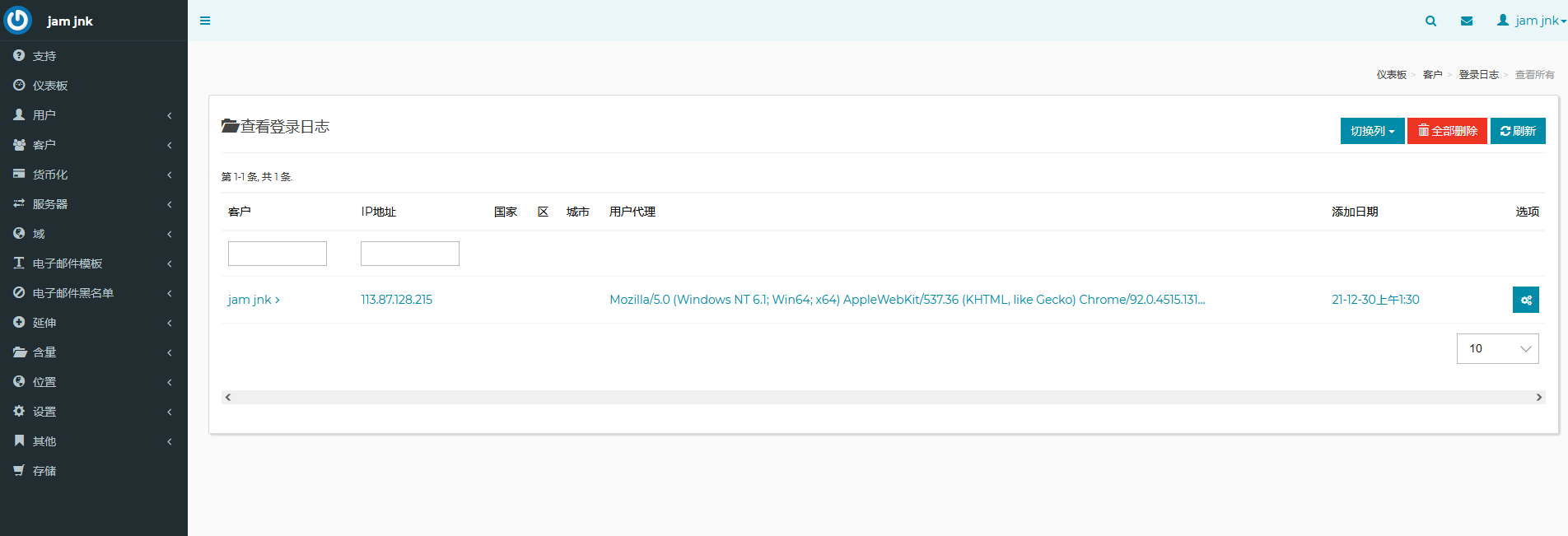Image resolution: width=1568 pixels, height=536 pixels.
Task: Open the 仪表板 menu item
Action: coord(94,86)
